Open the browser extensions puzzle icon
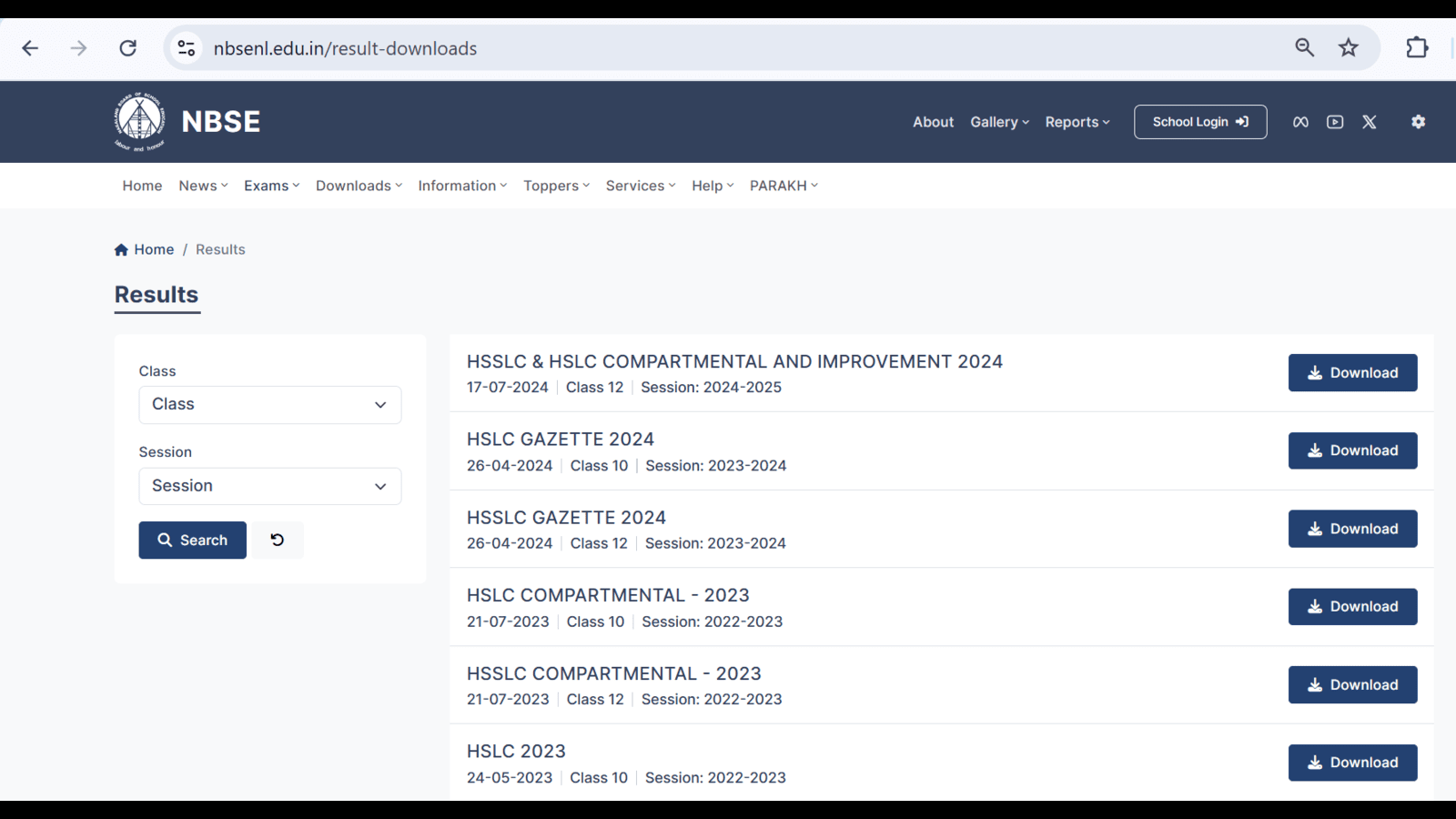Screen dimensions: 1456x819 1417,48
